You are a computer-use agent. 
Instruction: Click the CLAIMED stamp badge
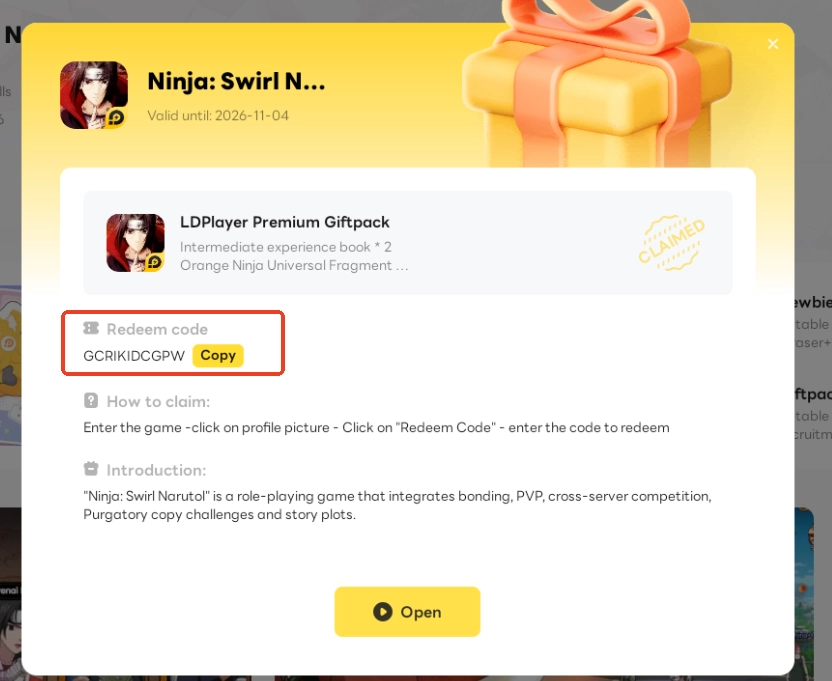[672, 243]
